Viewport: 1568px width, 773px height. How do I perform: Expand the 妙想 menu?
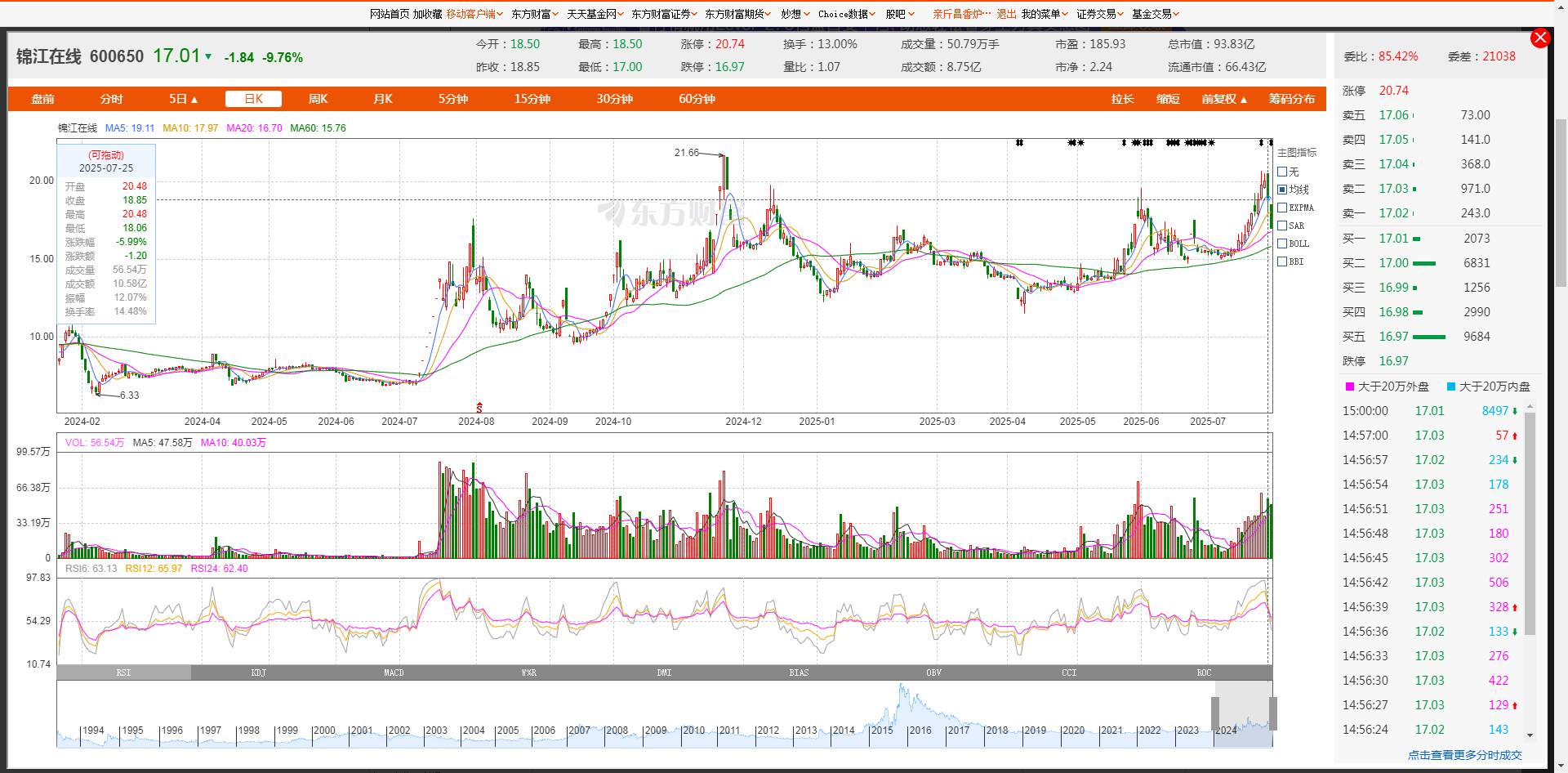[795, 14]
